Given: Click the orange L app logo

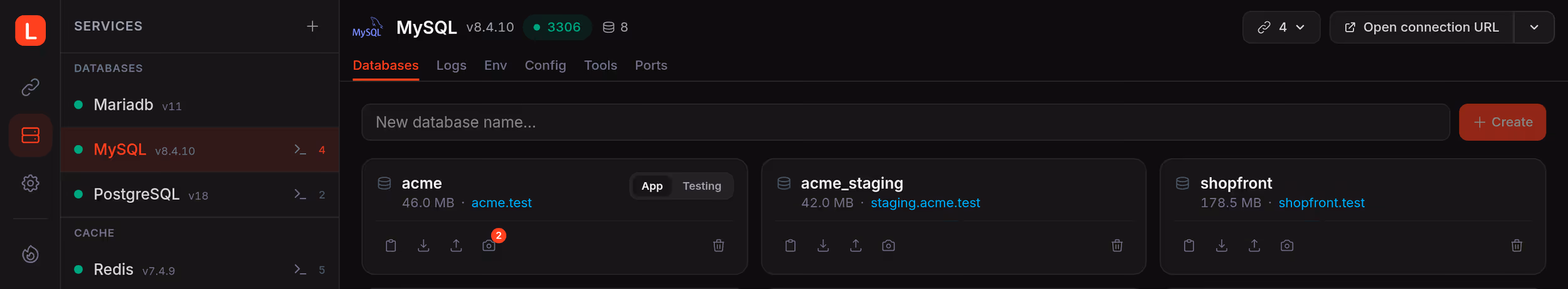Looking at the screenshot, I should 30,30.
